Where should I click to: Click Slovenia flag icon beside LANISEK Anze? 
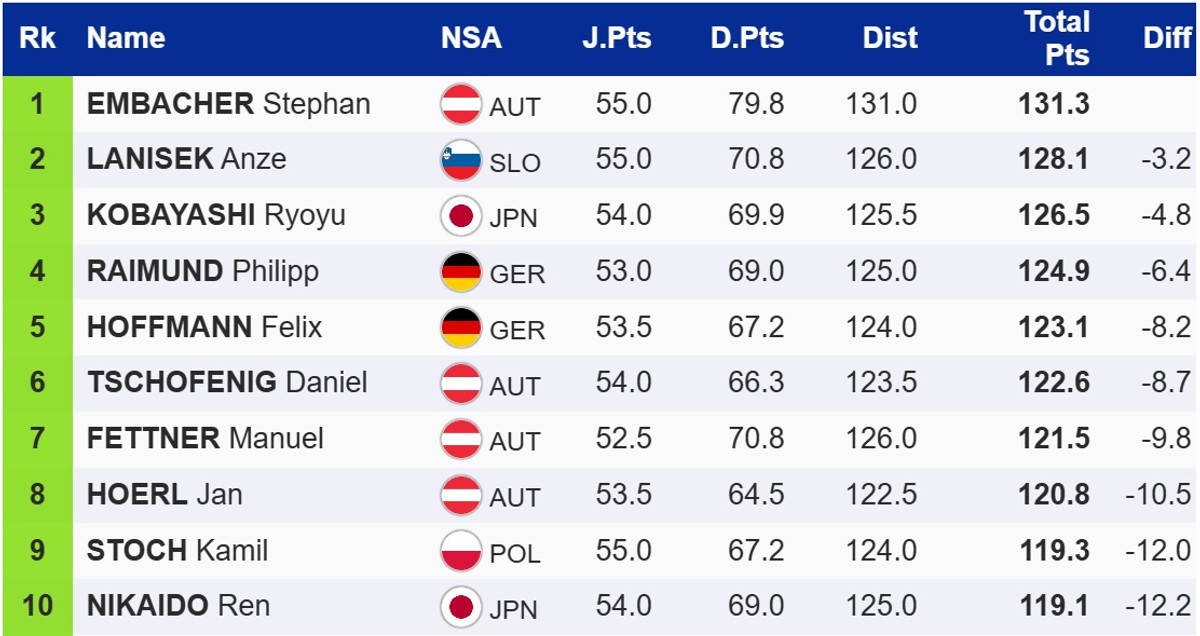pyautogui.click(x=461, y=161)
